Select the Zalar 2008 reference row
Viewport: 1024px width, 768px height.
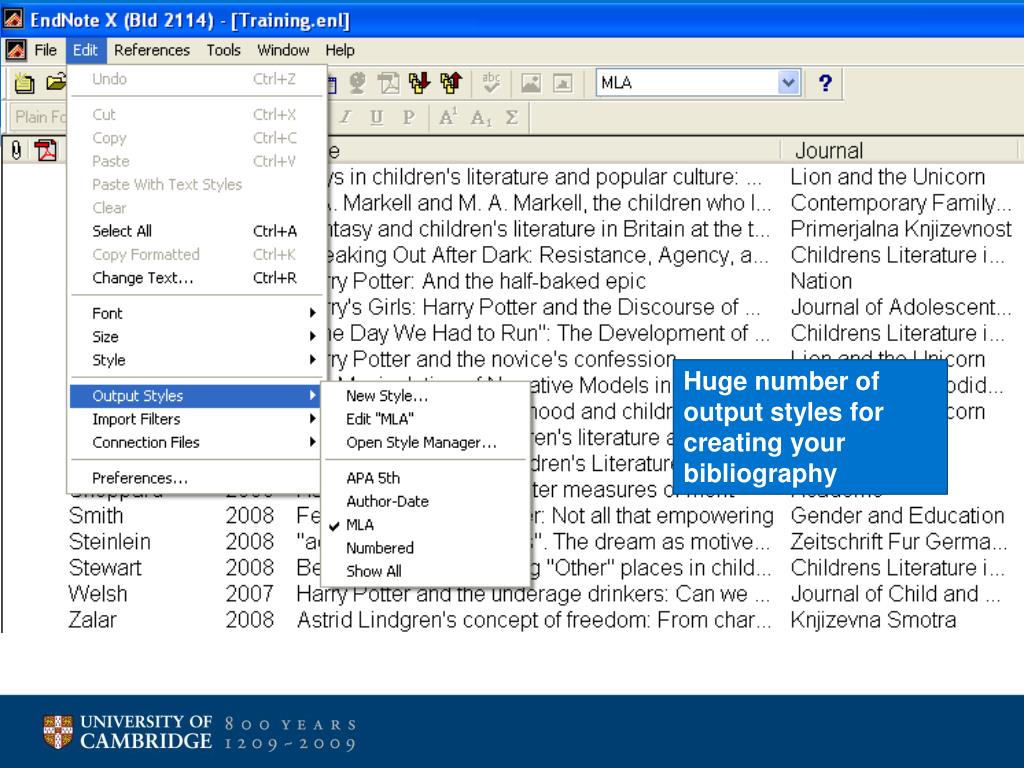(511, 620)
